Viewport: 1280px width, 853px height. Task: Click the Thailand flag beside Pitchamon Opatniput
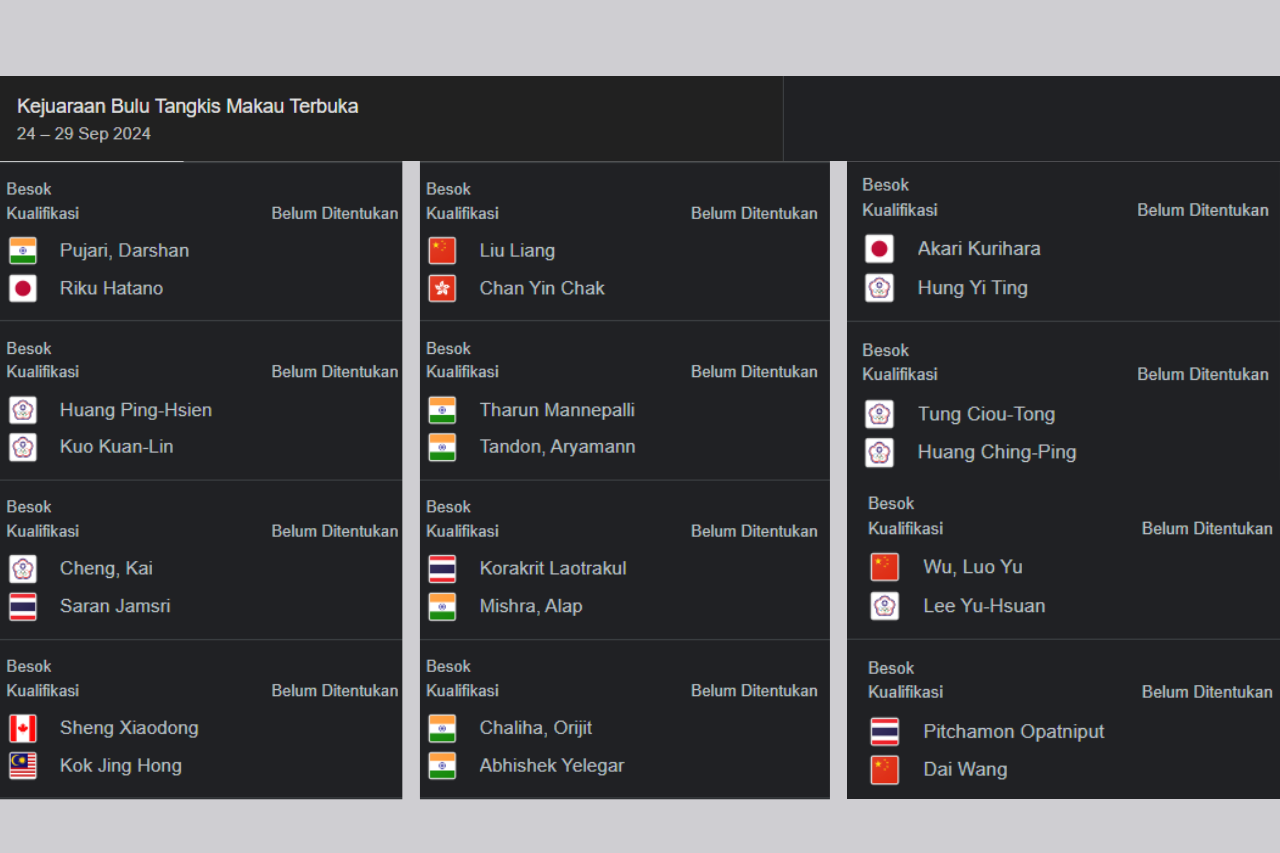tap(885, 732)
